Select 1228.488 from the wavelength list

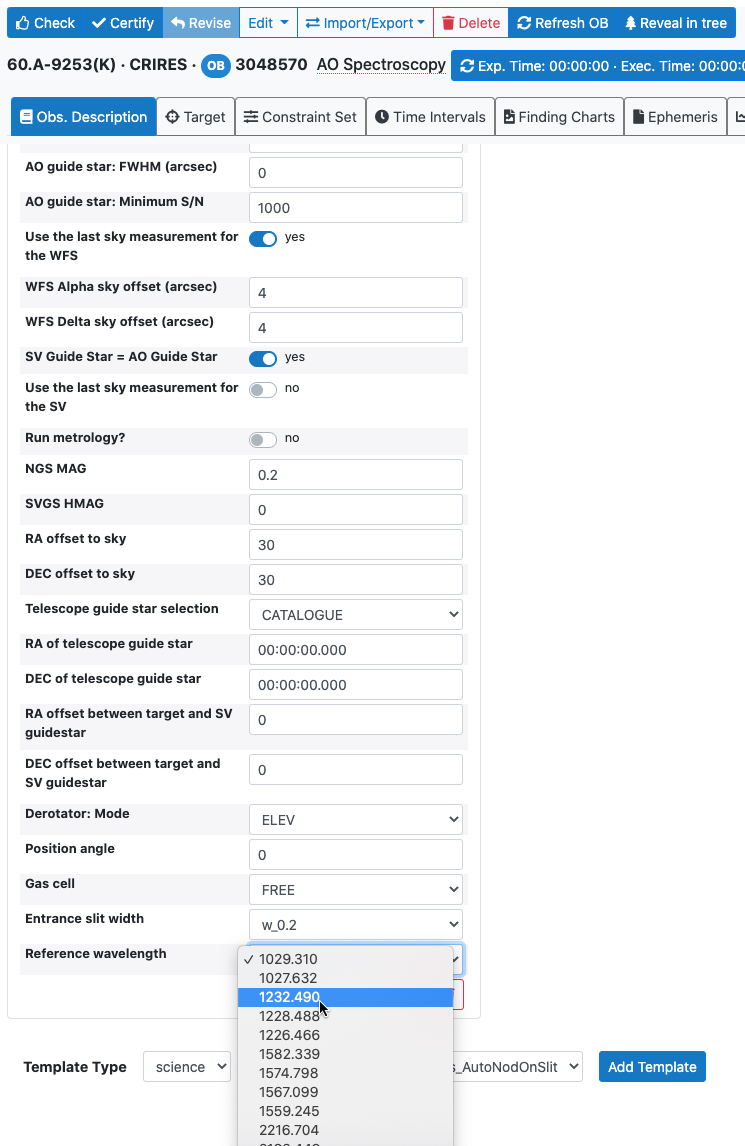(x=289, y=1016)
